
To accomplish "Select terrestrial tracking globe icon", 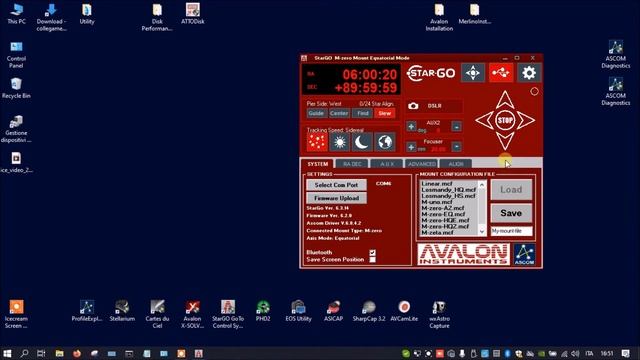I will [385, 142].
